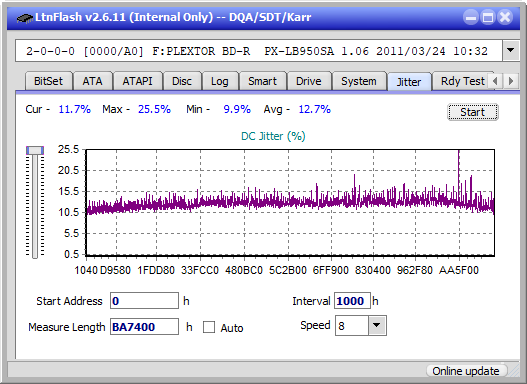Switch to the BitSet tab
This screenshot has height=384, width=527.
click(48, 81)
